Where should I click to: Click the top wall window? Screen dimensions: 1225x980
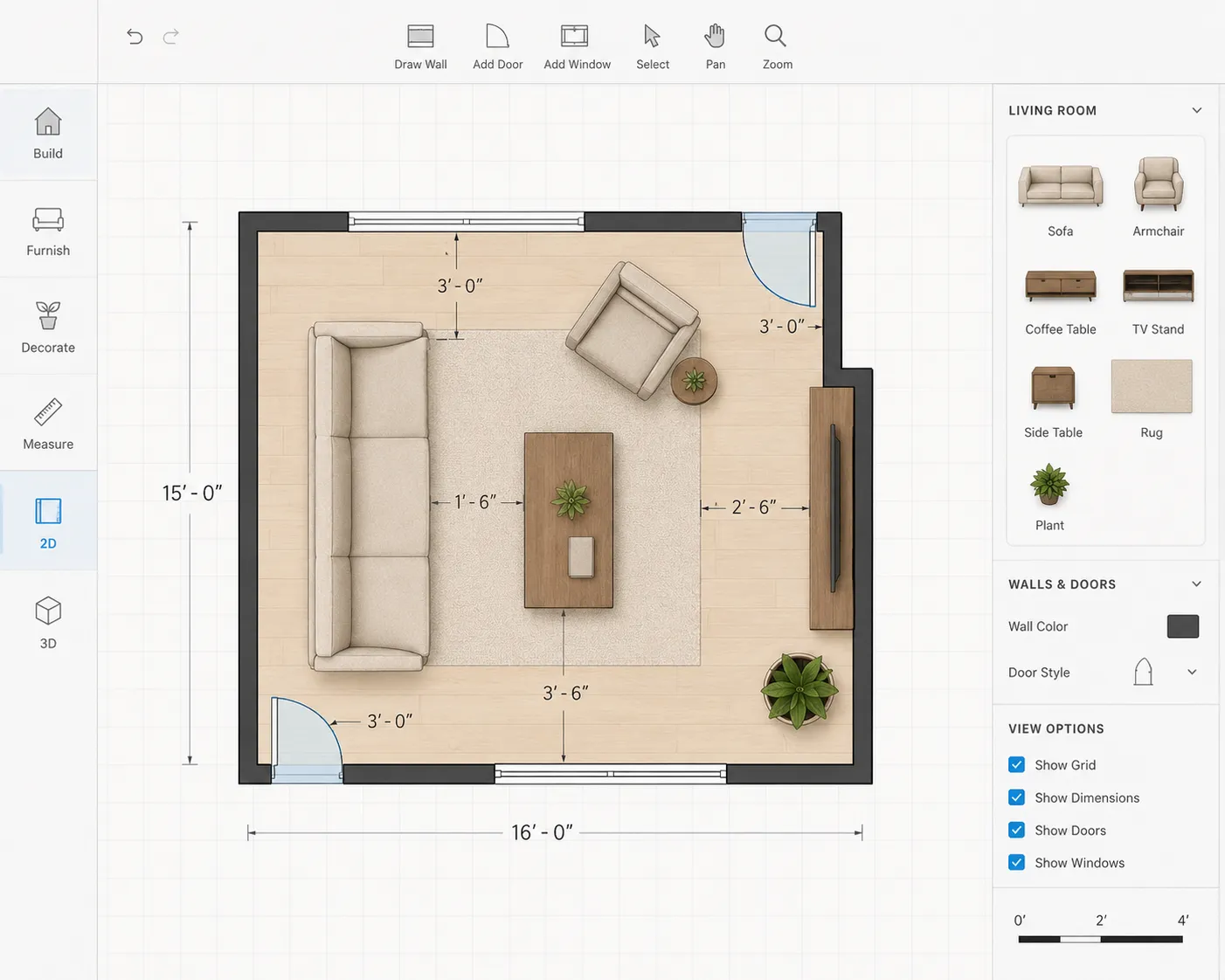[x=467, y=222]
